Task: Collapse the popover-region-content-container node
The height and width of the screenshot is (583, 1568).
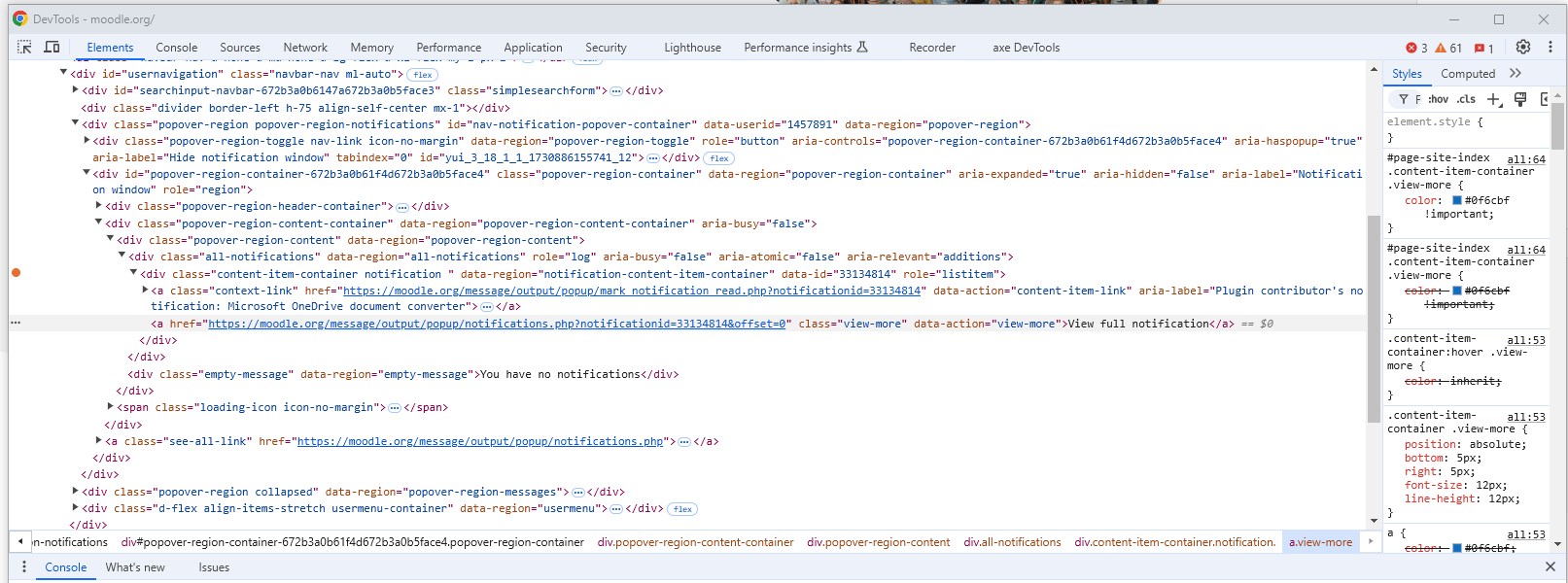Action: point(99,223)
